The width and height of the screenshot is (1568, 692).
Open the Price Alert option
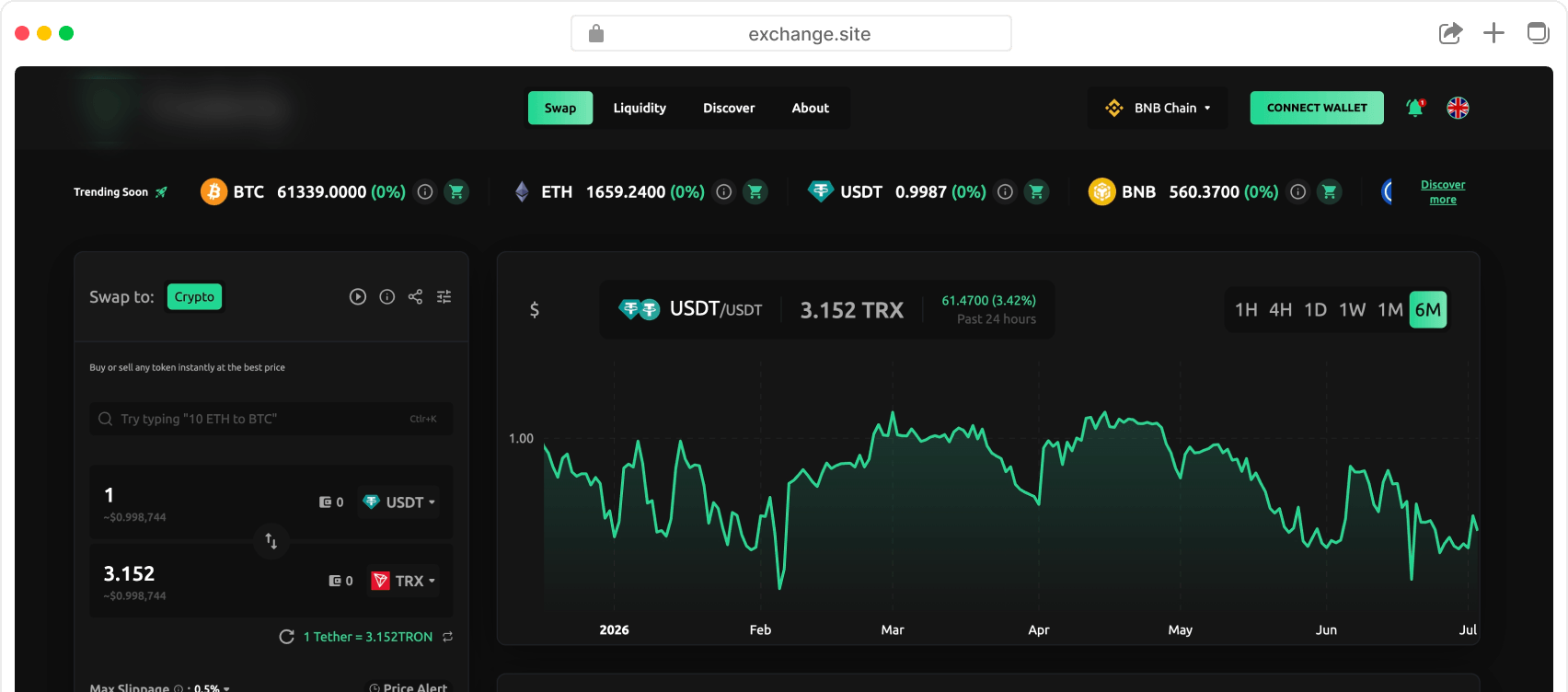pyautogui.click(x=408, y=687)
